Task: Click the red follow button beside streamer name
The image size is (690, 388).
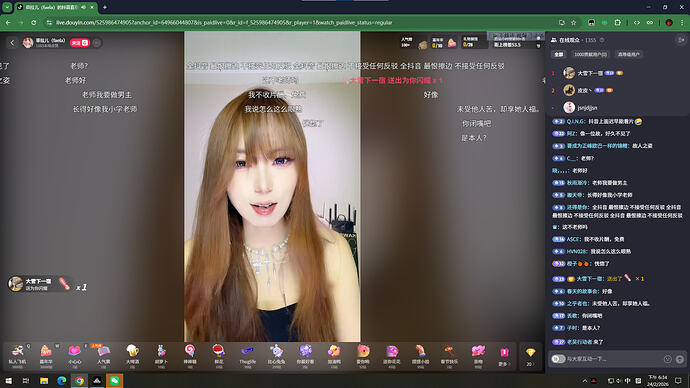Action: [80, 43]
